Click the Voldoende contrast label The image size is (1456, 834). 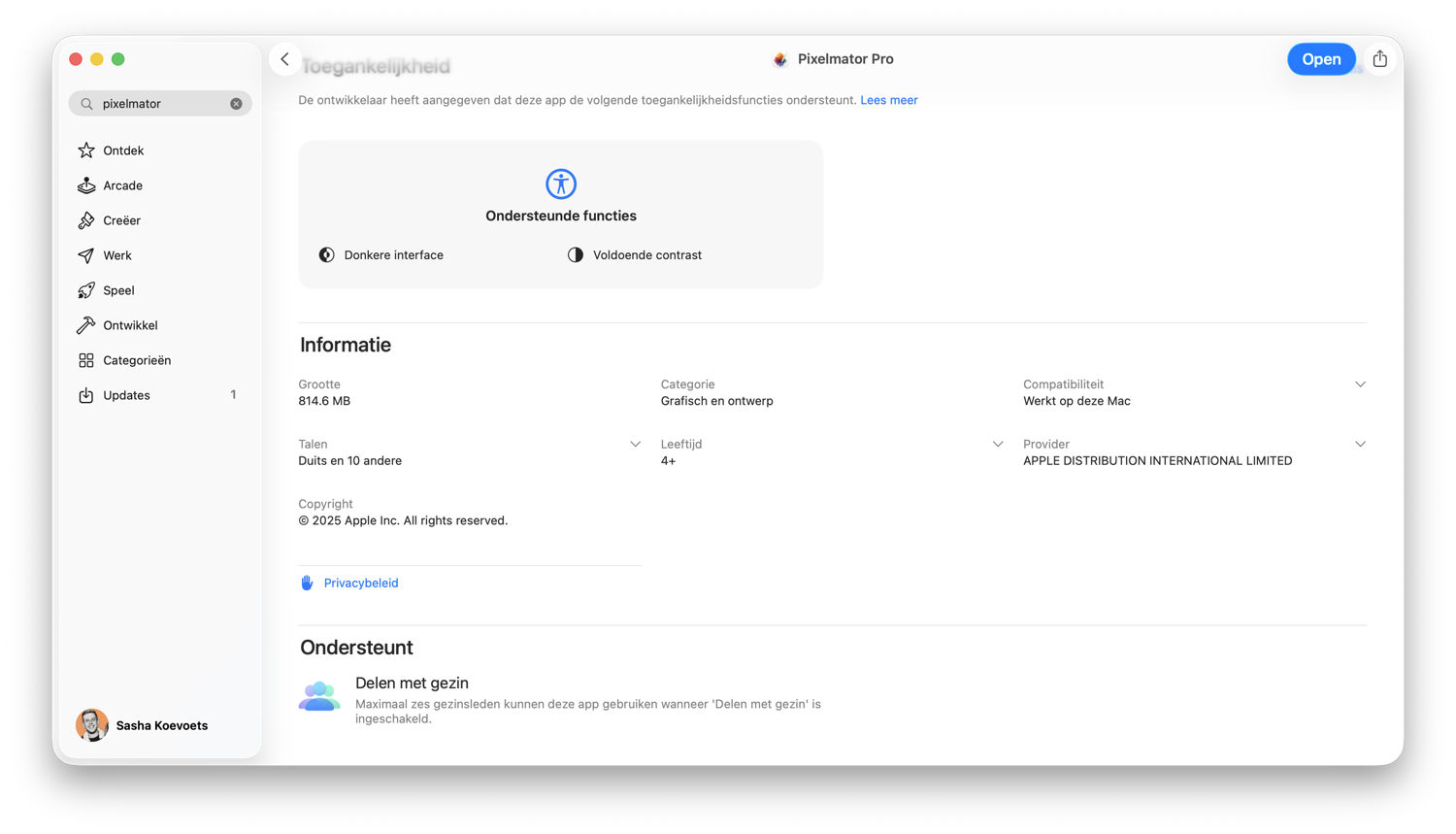pyautogui.click(x=647, y=255)
